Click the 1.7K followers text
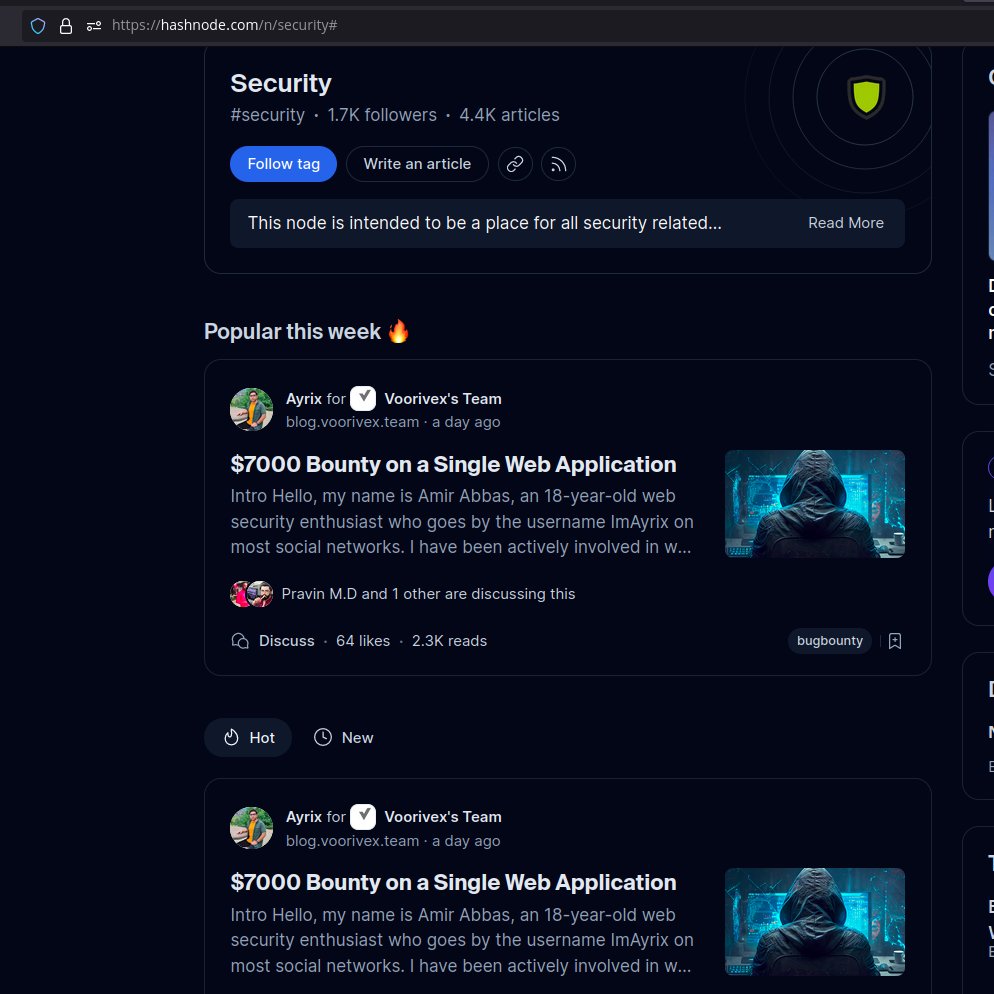Screen dimensions: 994x994 [x=382, y=115]
